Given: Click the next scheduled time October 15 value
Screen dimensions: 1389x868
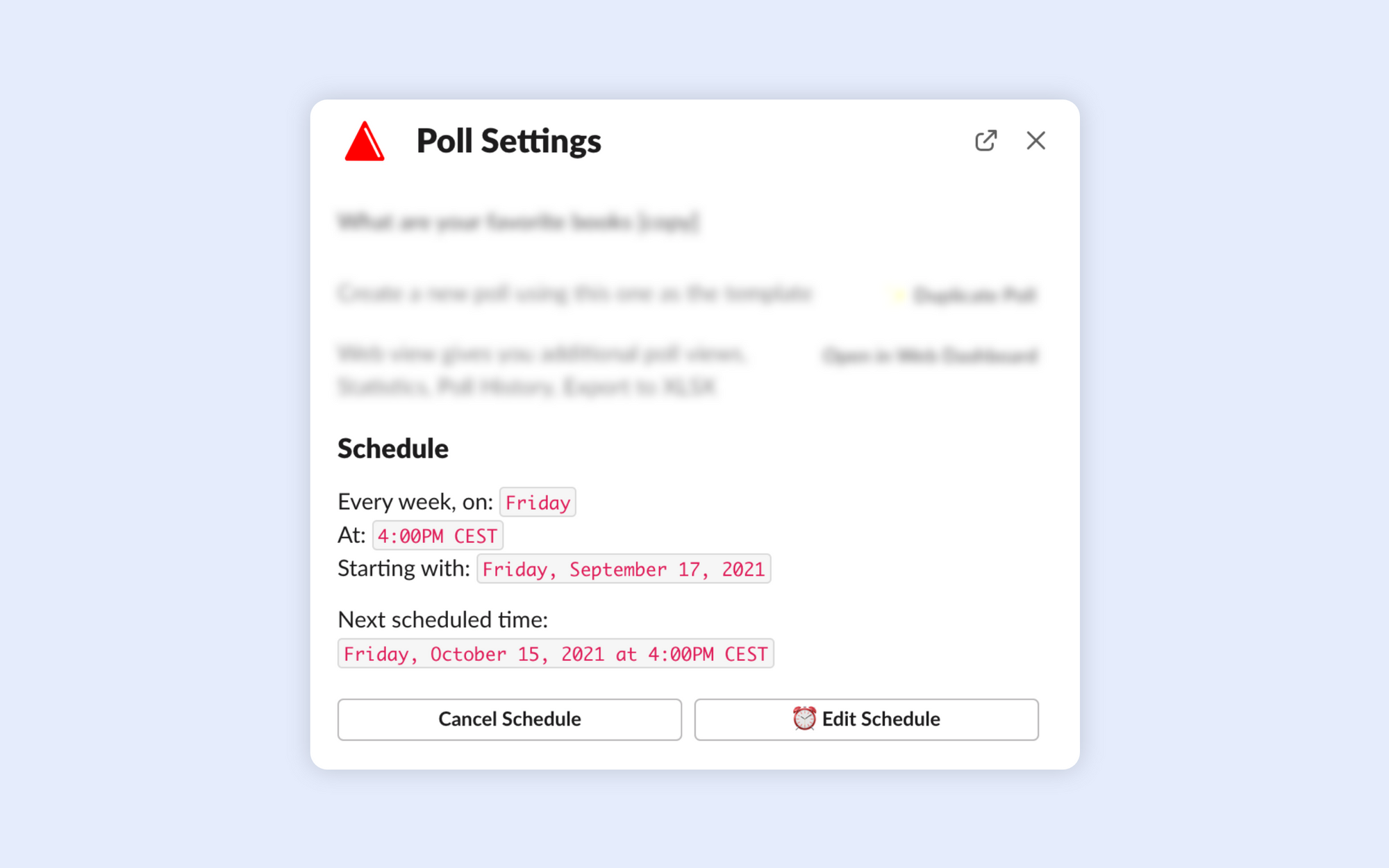Looking at the screenshot, I should coord(556,653).
